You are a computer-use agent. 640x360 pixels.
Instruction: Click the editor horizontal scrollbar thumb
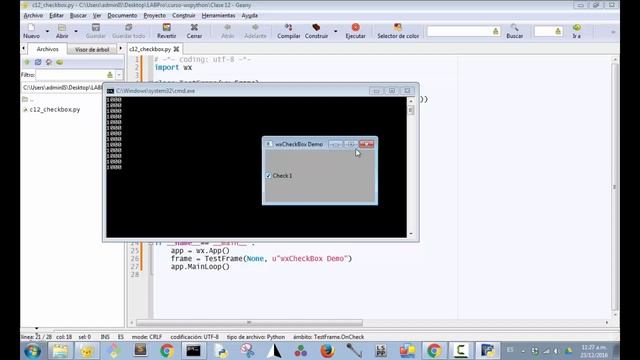[x=249, y=322]
